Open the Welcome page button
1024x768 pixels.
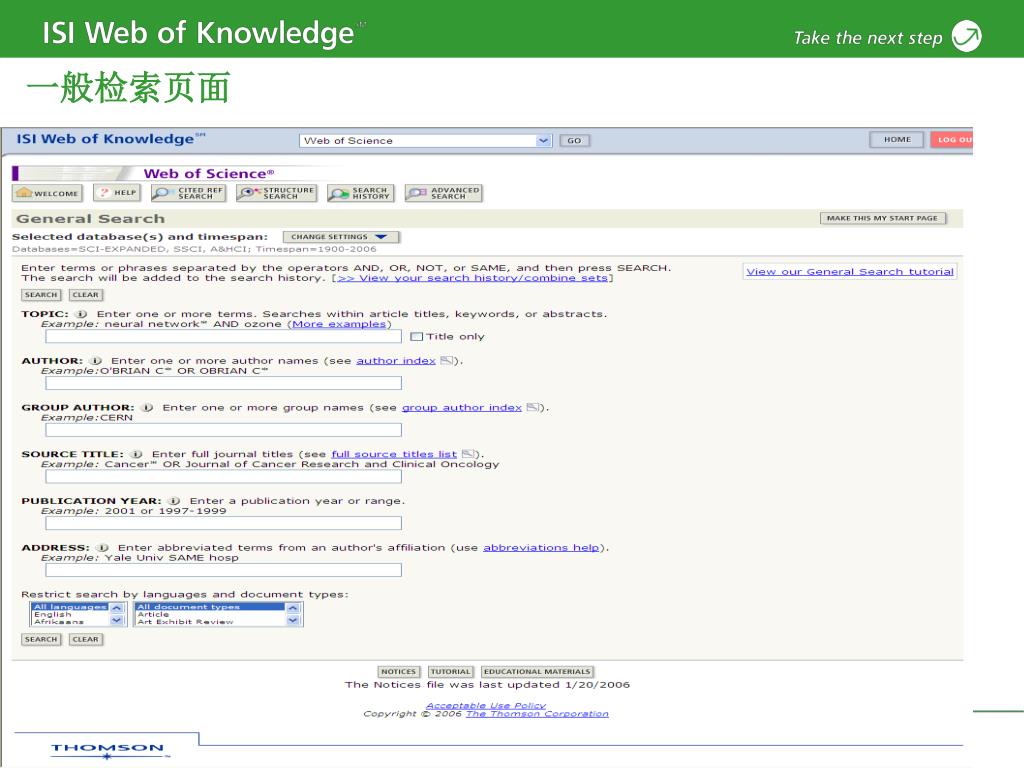point(48,193)
